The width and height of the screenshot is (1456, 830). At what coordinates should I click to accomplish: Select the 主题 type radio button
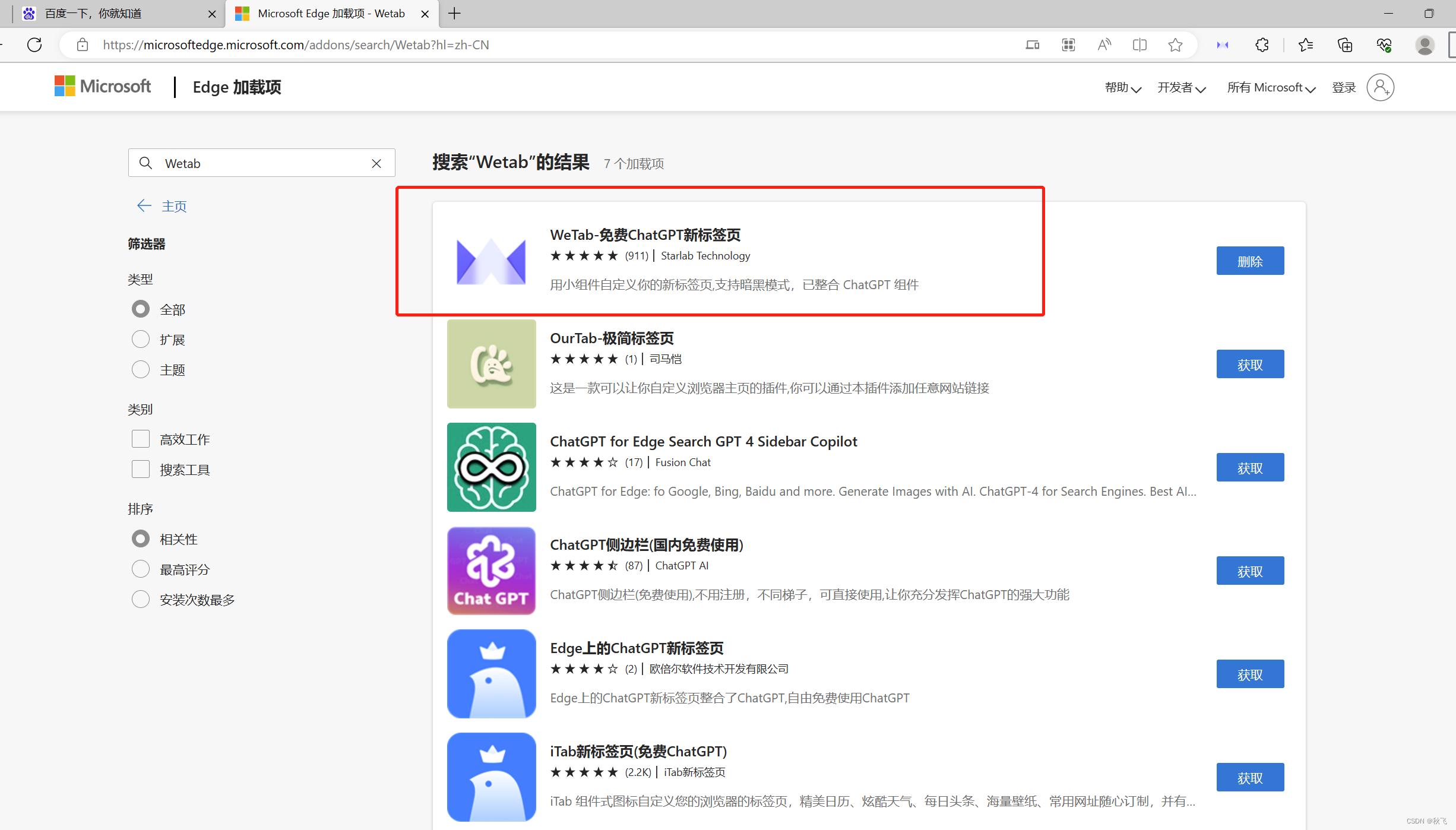(141, 369)
